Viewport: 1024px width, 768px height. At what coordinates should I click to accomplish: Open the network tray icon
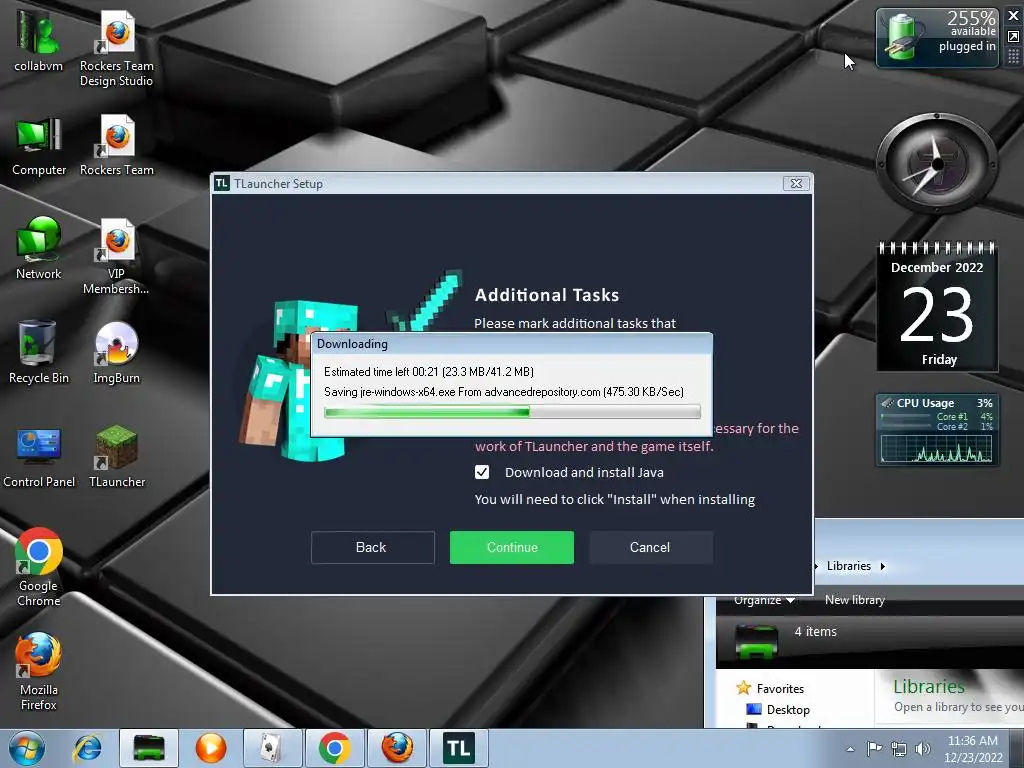click(899, 749)
